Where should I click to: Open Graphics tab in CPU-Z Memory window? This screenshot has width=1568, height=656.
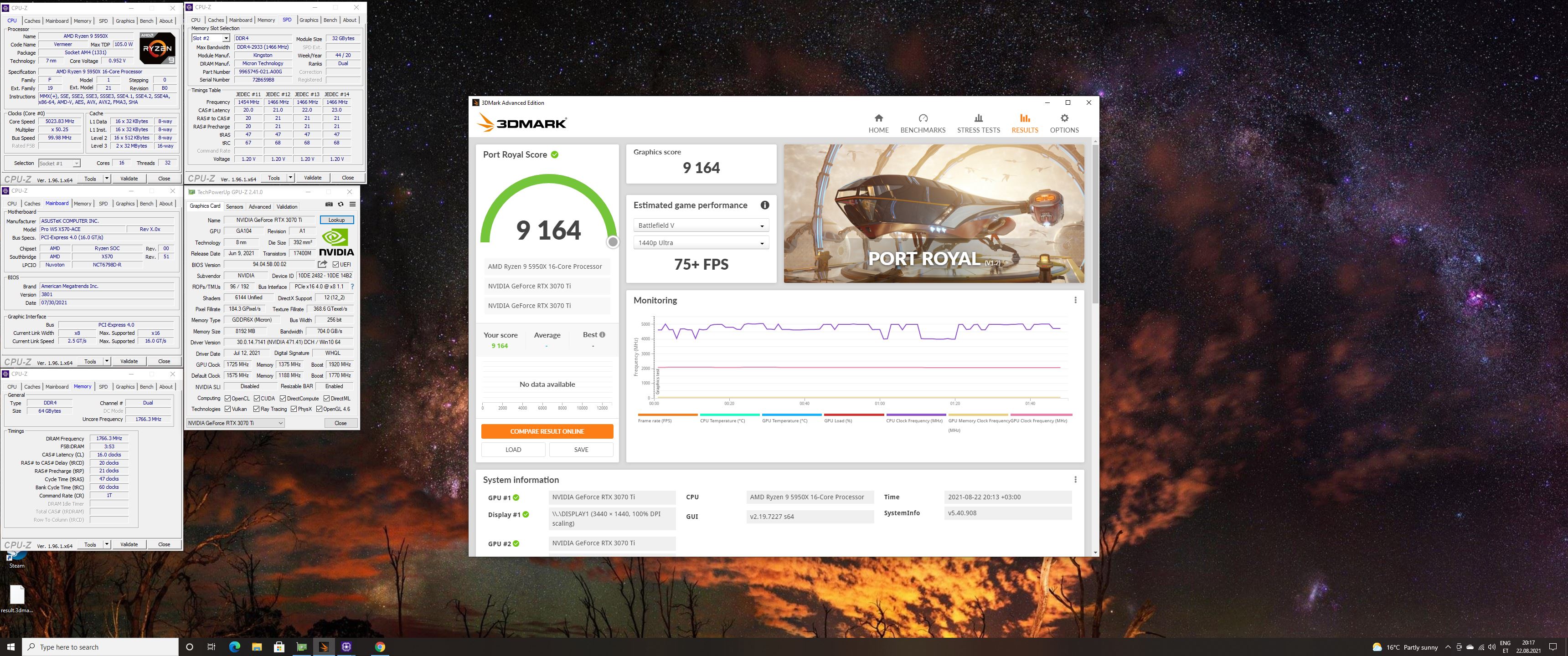125,386
